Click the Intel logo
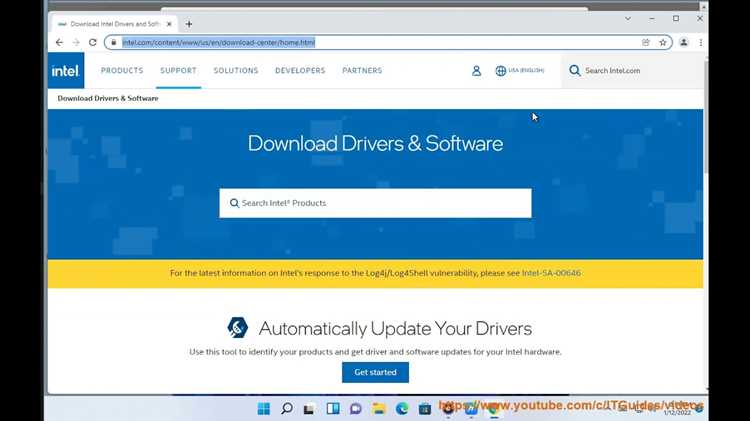Screen dimensions: 750x421 pyautogui.click(x=66, y=71)
